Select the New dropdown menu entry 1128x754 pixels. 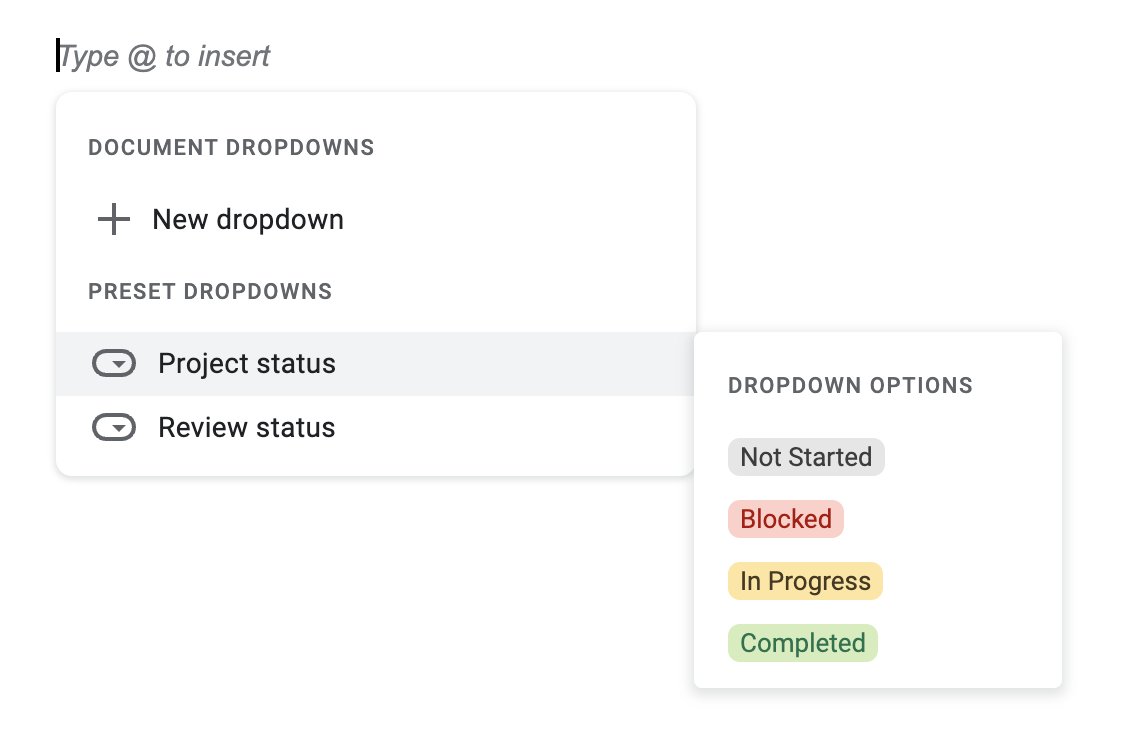point(248,220)
